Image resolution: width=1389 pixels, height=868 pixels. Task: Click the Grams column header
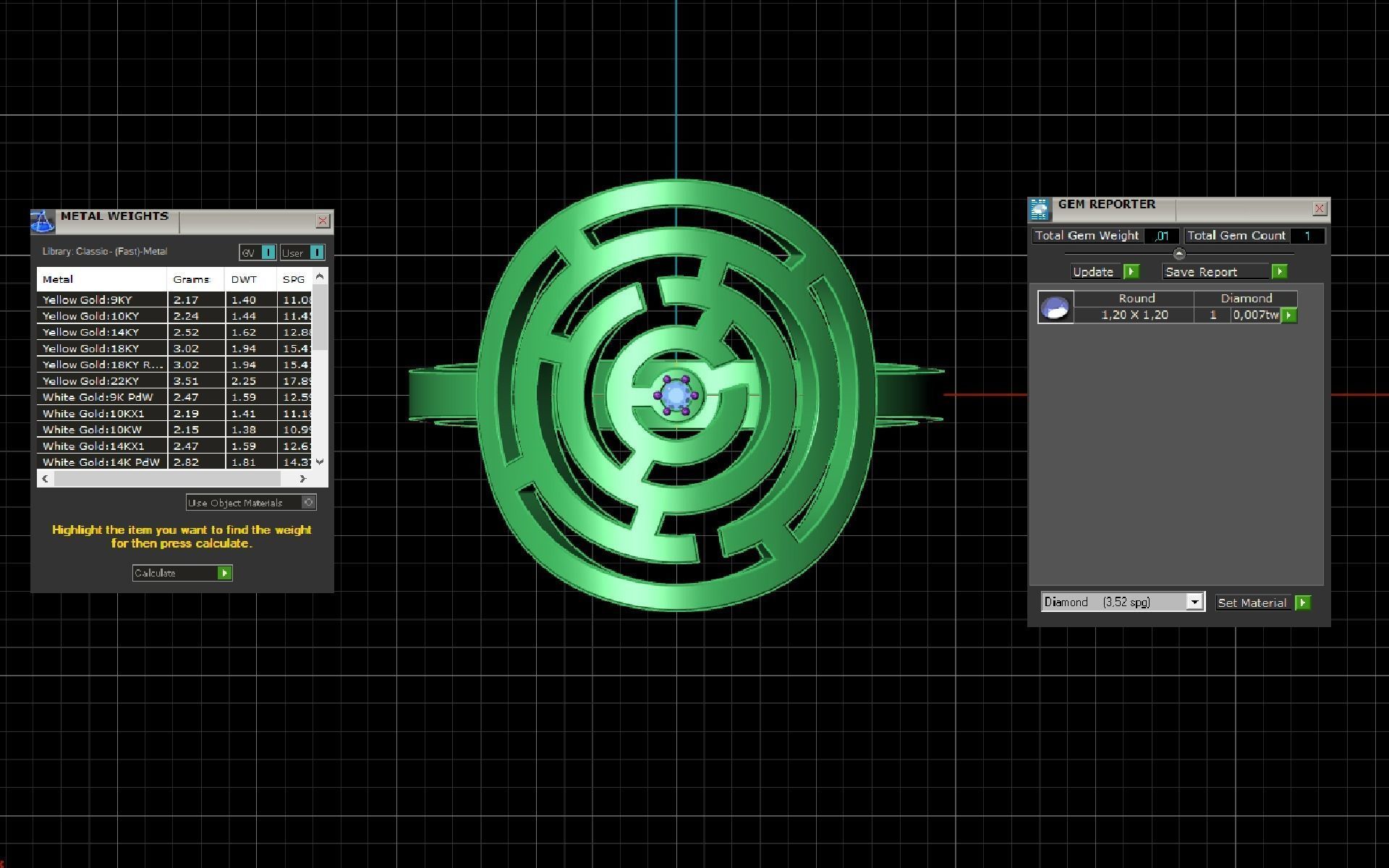click(196, 279)
